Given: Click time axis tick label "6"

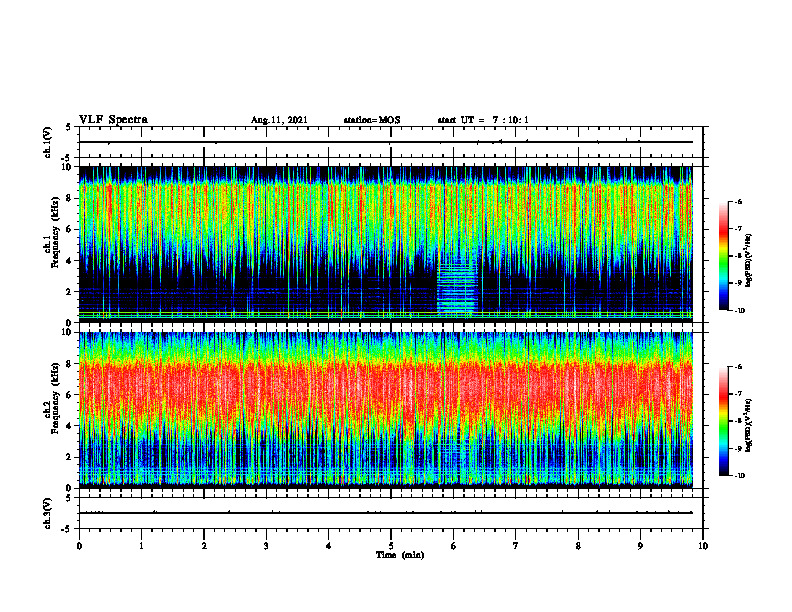Looking at the screenshot, I should pyautogui.click(x=454, y=546).
